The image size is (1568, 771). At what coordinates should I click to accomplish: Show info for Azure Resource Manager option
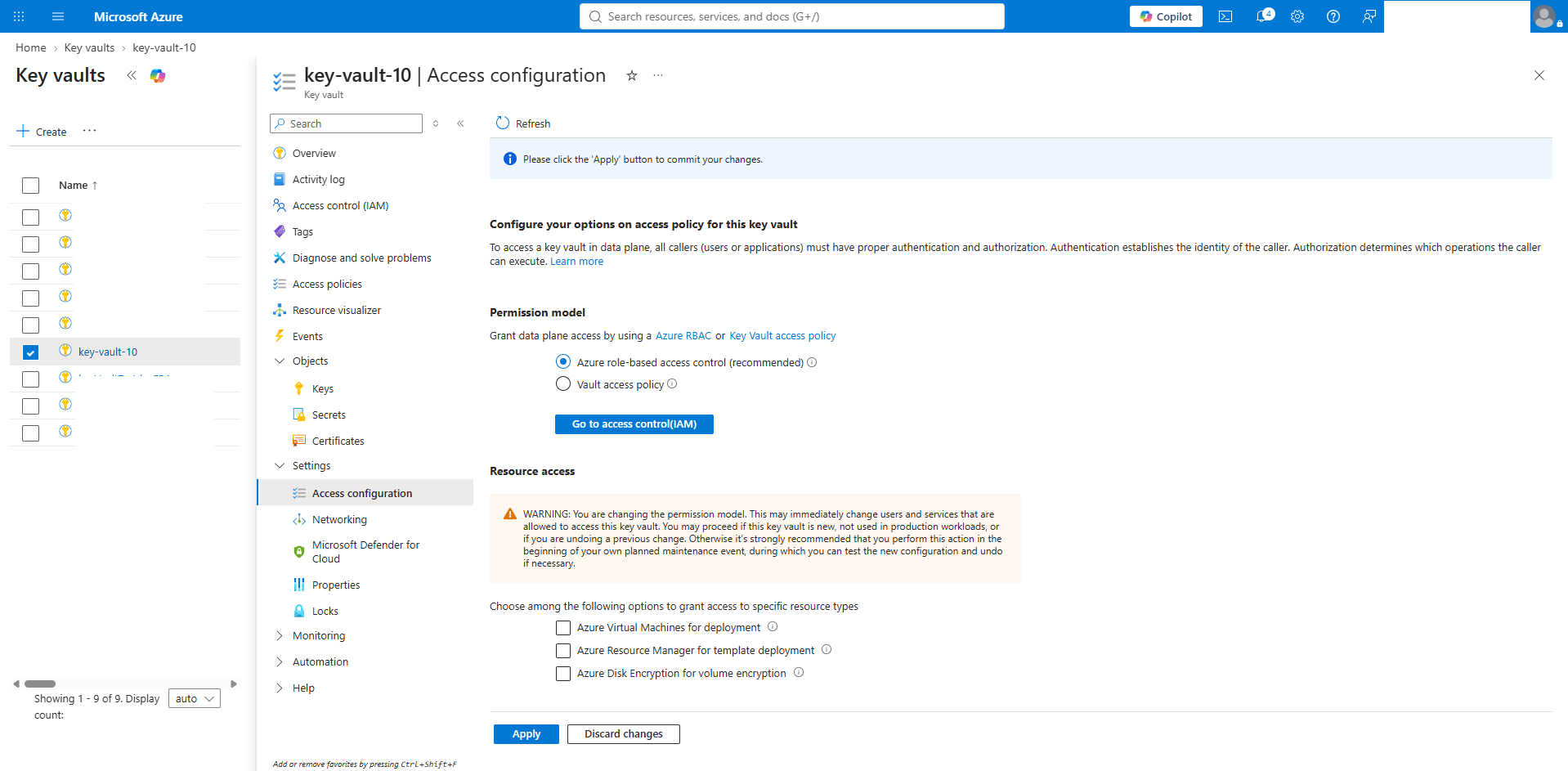tap(827, 650)
